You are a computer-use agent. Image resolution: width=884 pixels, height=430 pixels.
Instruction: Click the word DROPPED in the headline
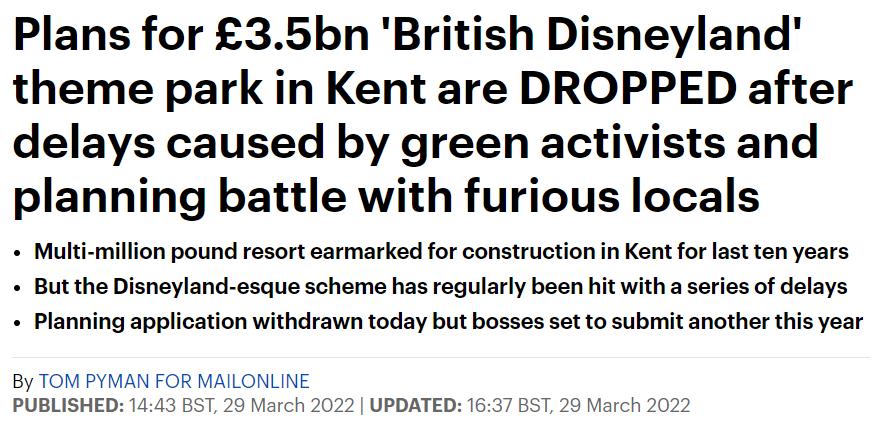(x=627, y=90)
